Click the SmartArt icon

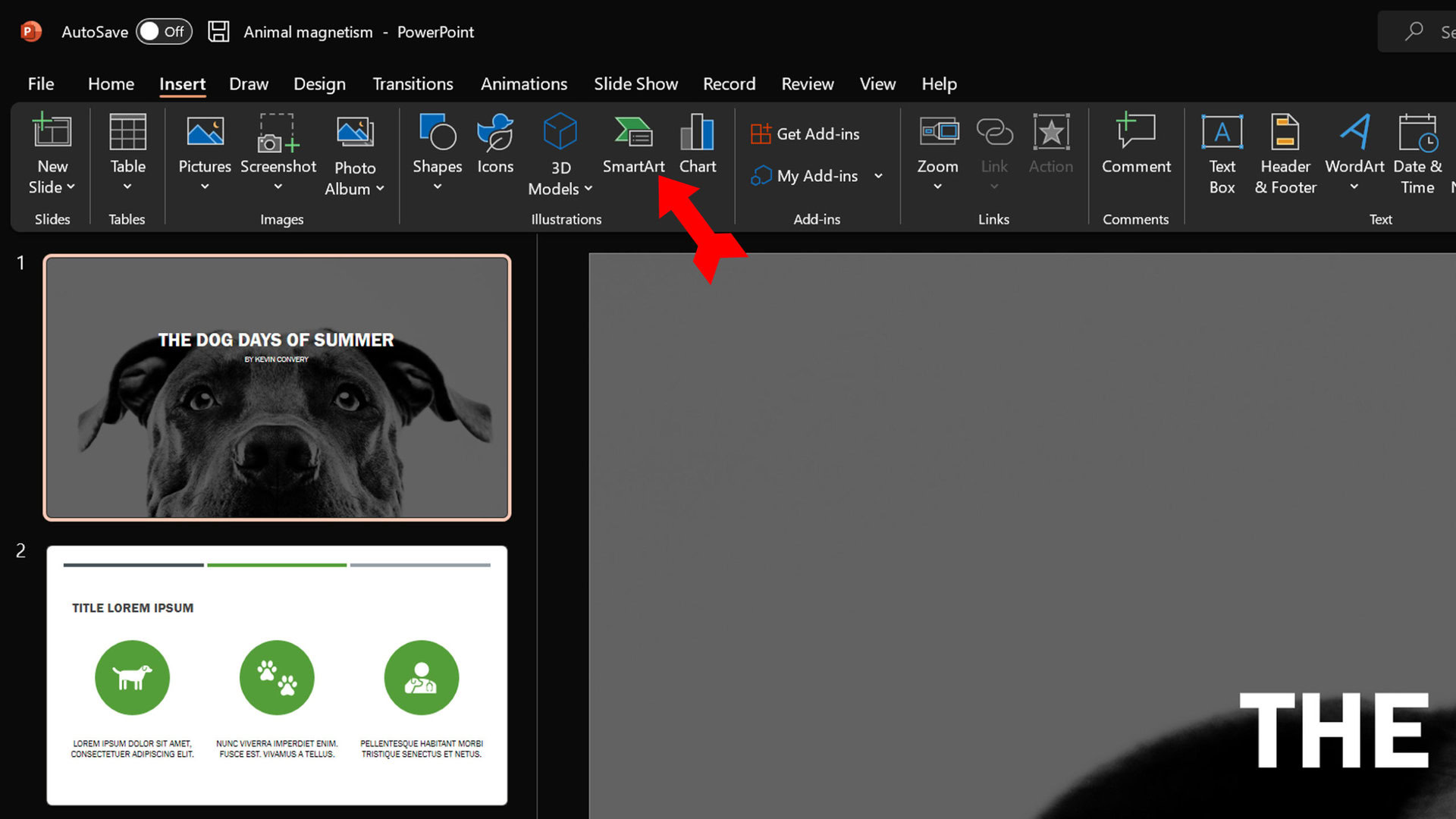click(633, 133)
